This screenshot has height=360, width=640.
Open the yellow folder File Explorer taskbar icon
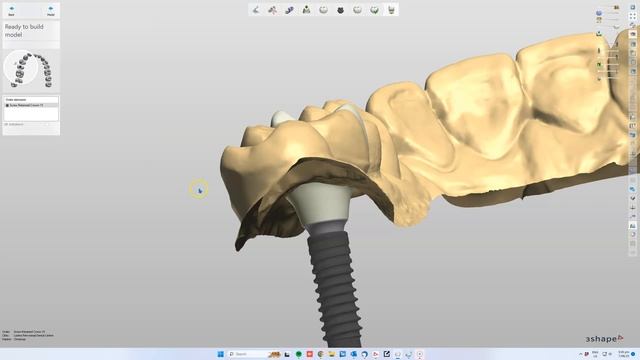coord(332,354)
